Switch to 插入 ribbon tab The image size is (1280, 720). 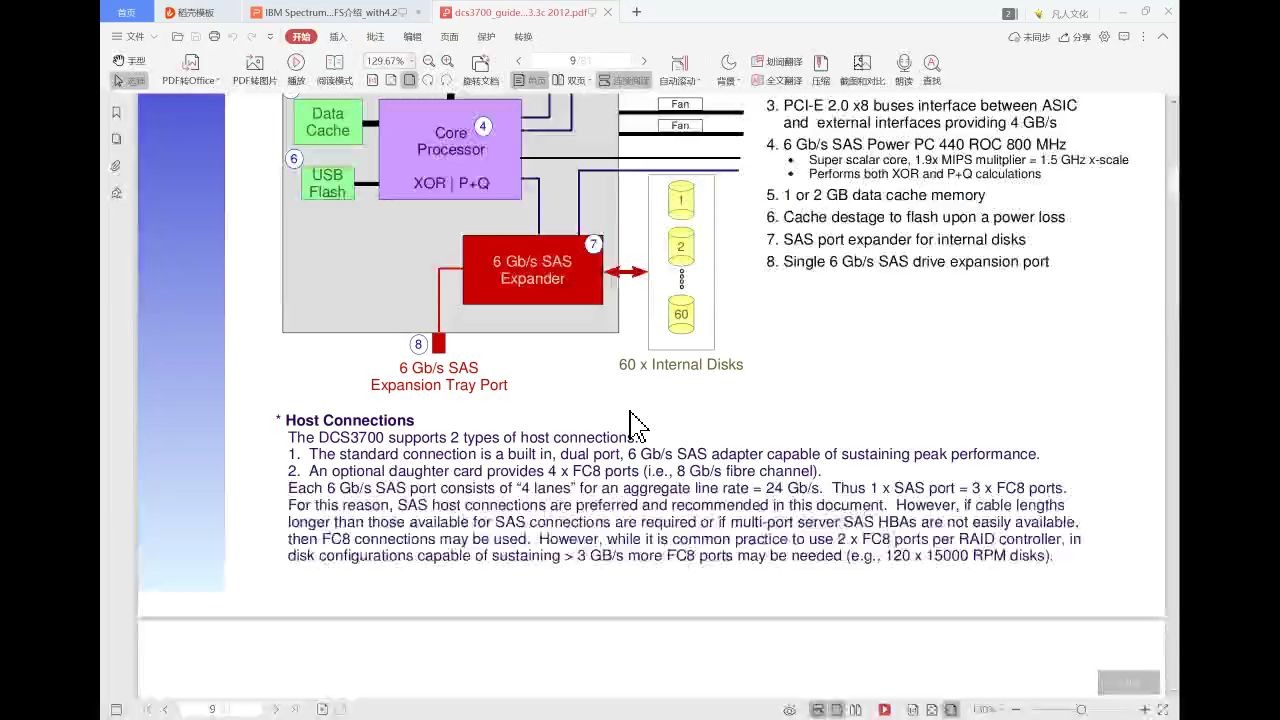click(338, 36)
